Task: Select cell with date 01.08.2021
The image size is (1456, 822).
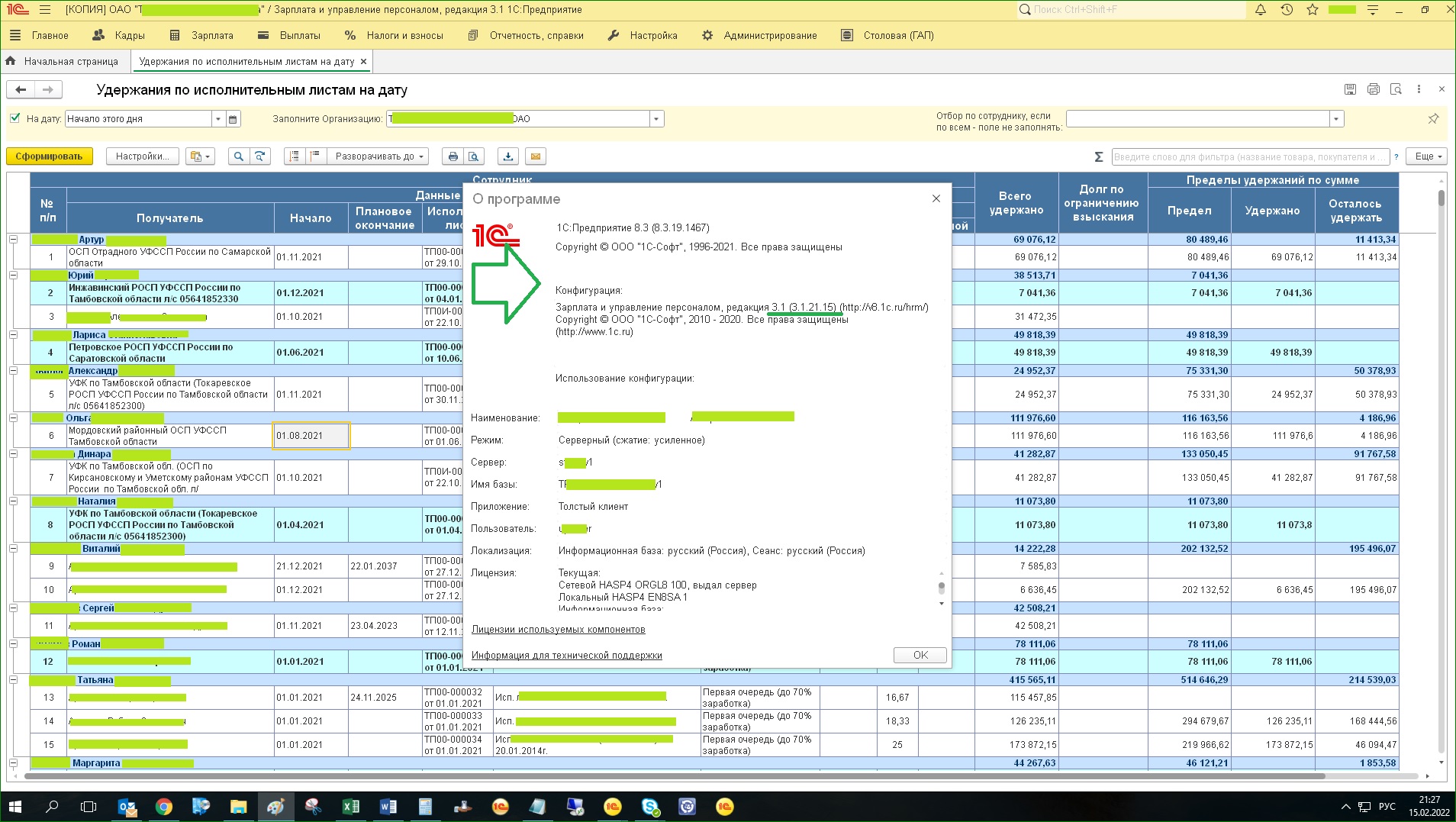Action: [311, 436]
